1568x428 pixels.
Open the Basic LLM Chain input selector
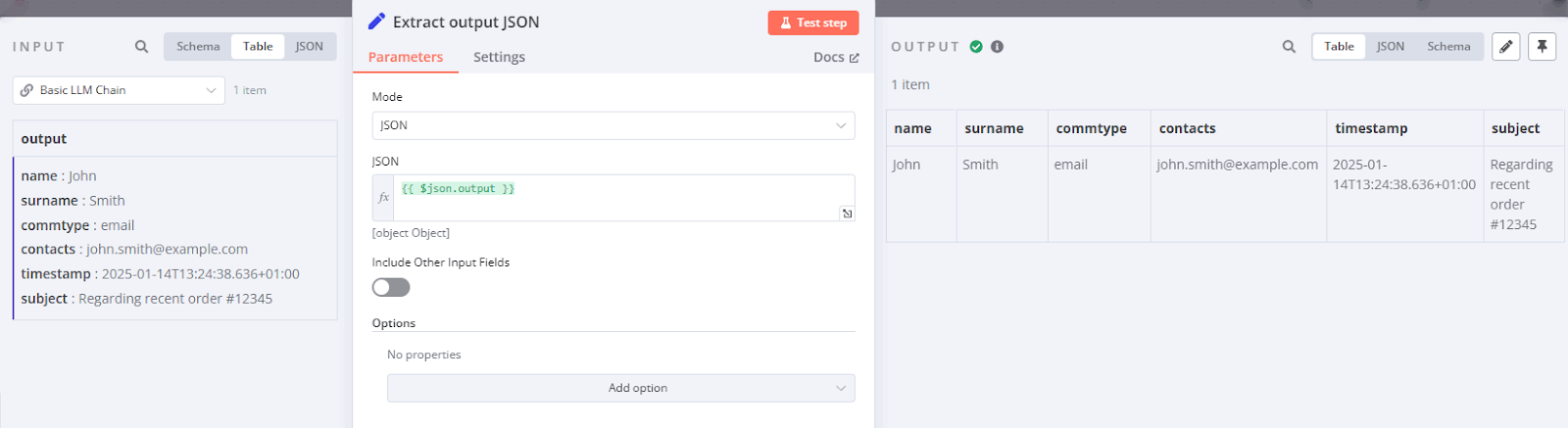119,90
